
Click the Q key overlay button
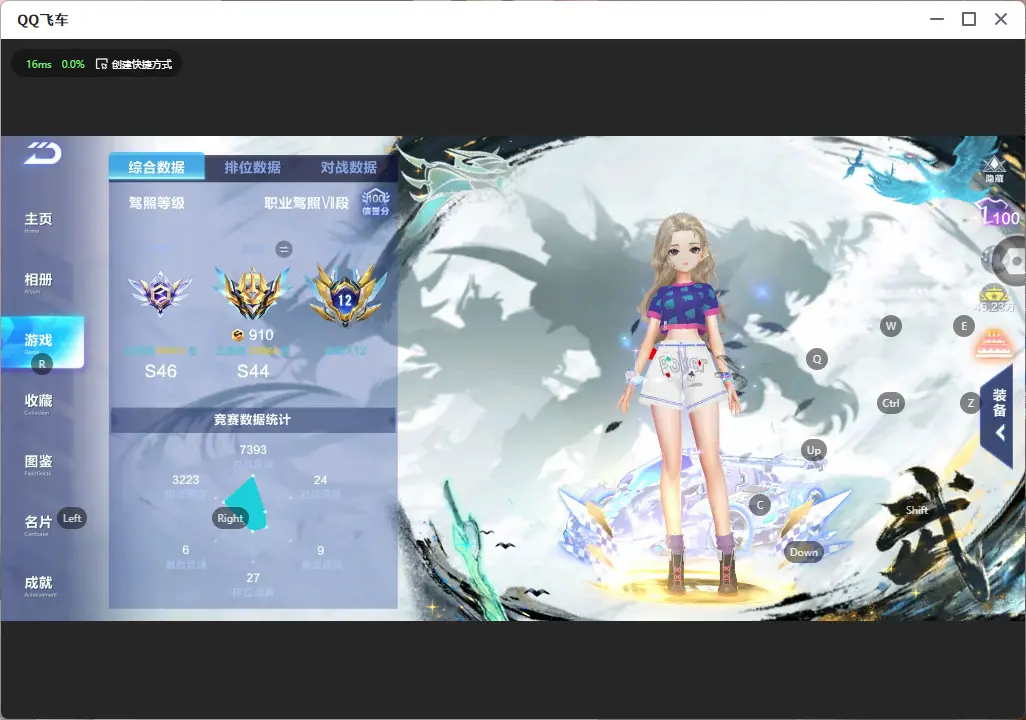point(817,359)
